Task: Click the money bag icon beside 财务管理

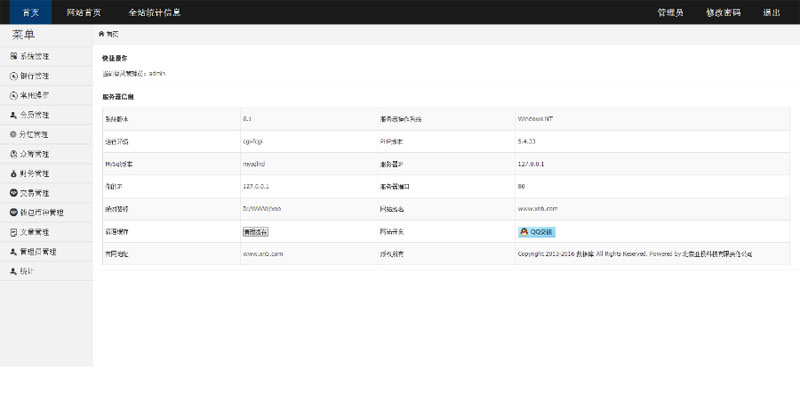Action: coord(13,173)
